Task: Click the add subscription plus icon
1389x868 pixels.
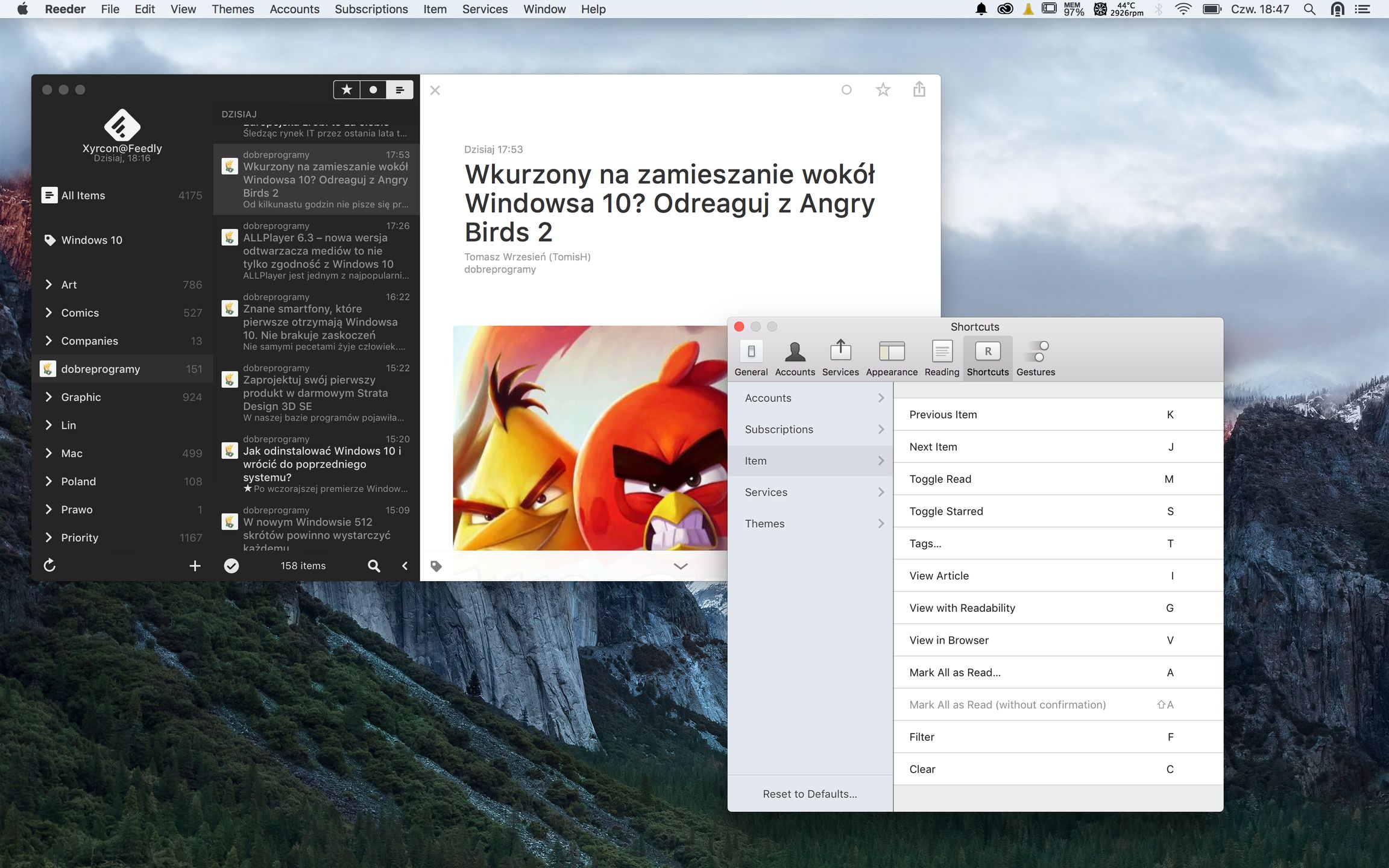Action: tap(195, 565)
